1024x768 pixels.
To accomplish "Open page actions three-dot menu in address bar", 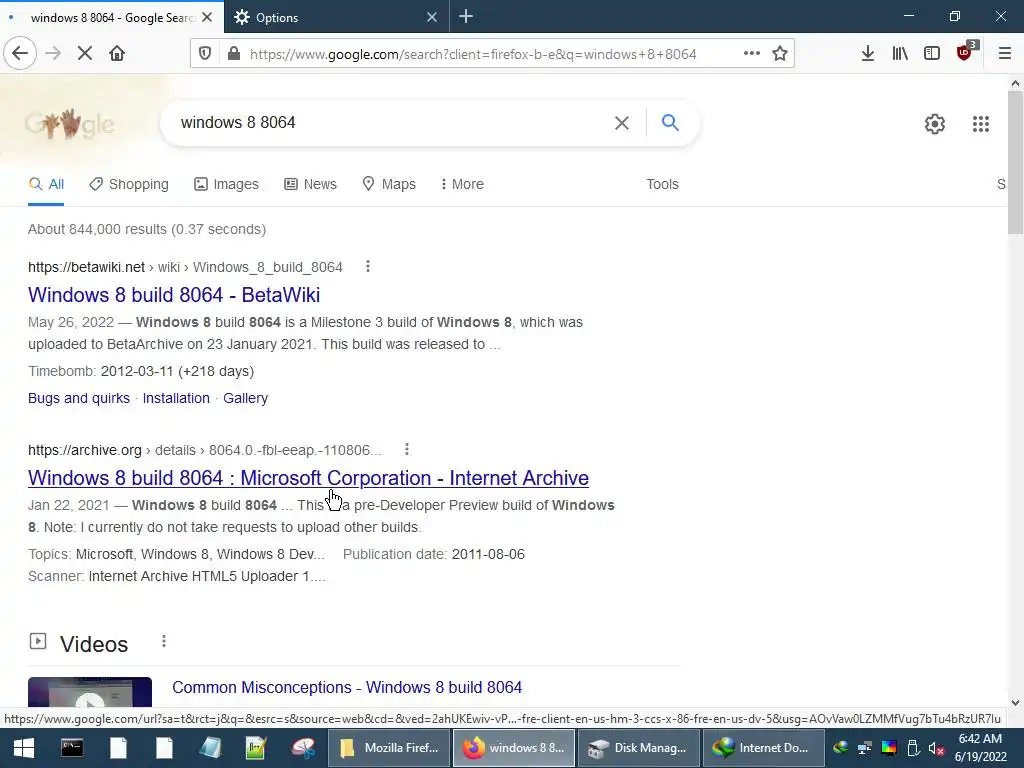I will pos(752,54).
